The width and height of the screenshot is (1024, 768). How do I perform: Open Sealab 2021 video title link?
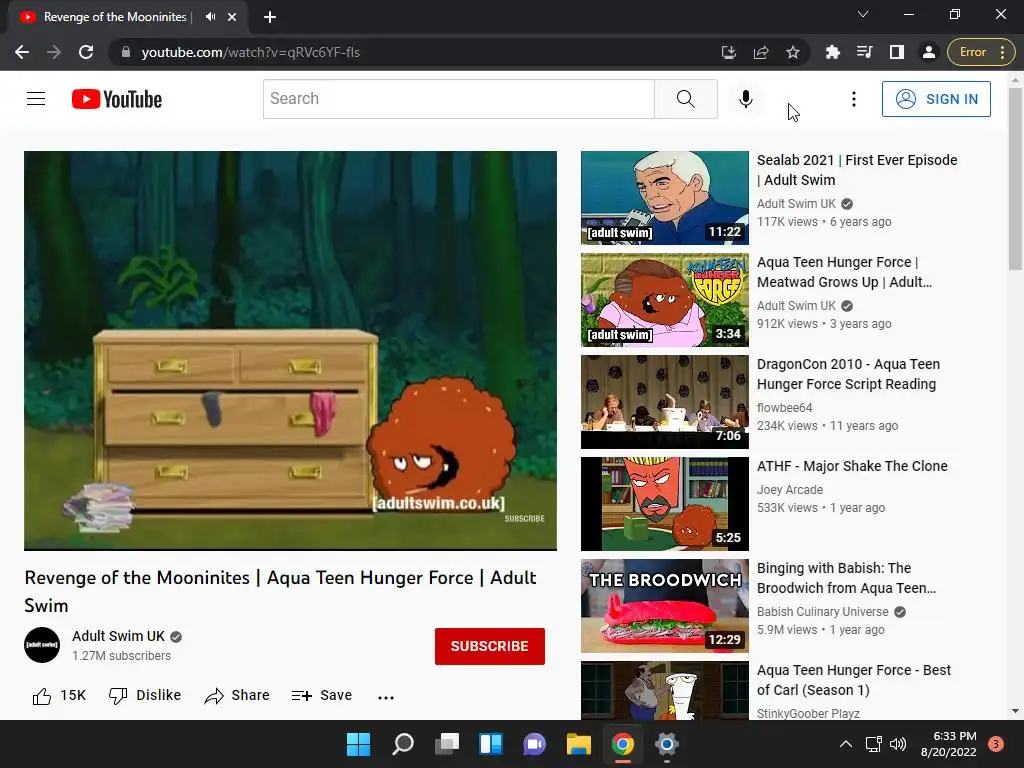(857, 170)
